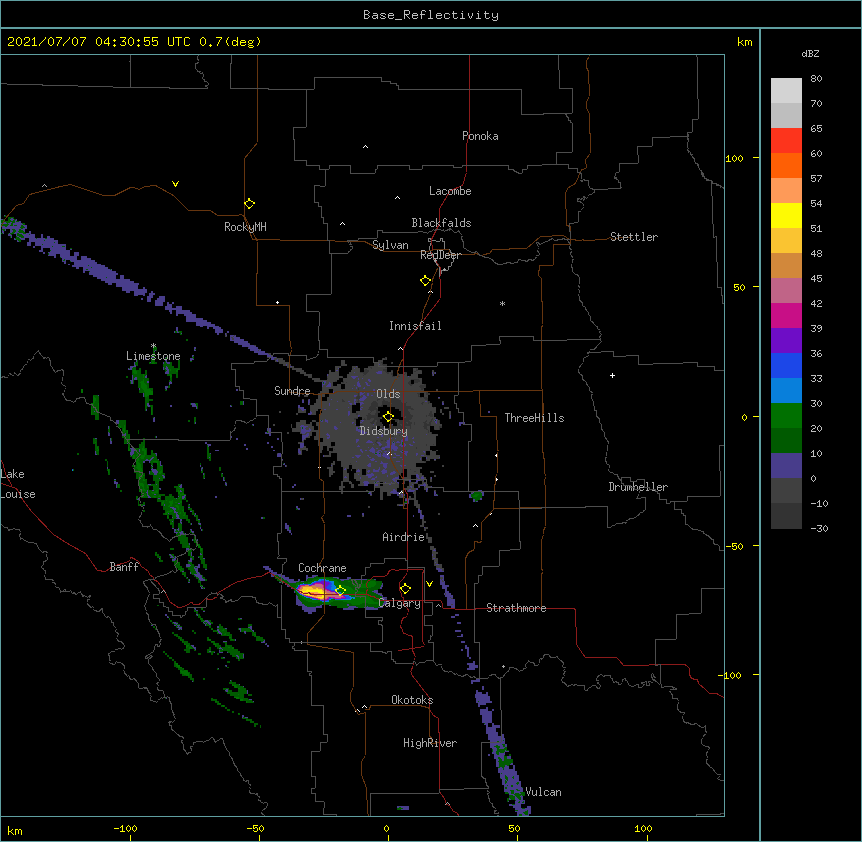
Task: Click the Airdrie city label
Action: 403,537
